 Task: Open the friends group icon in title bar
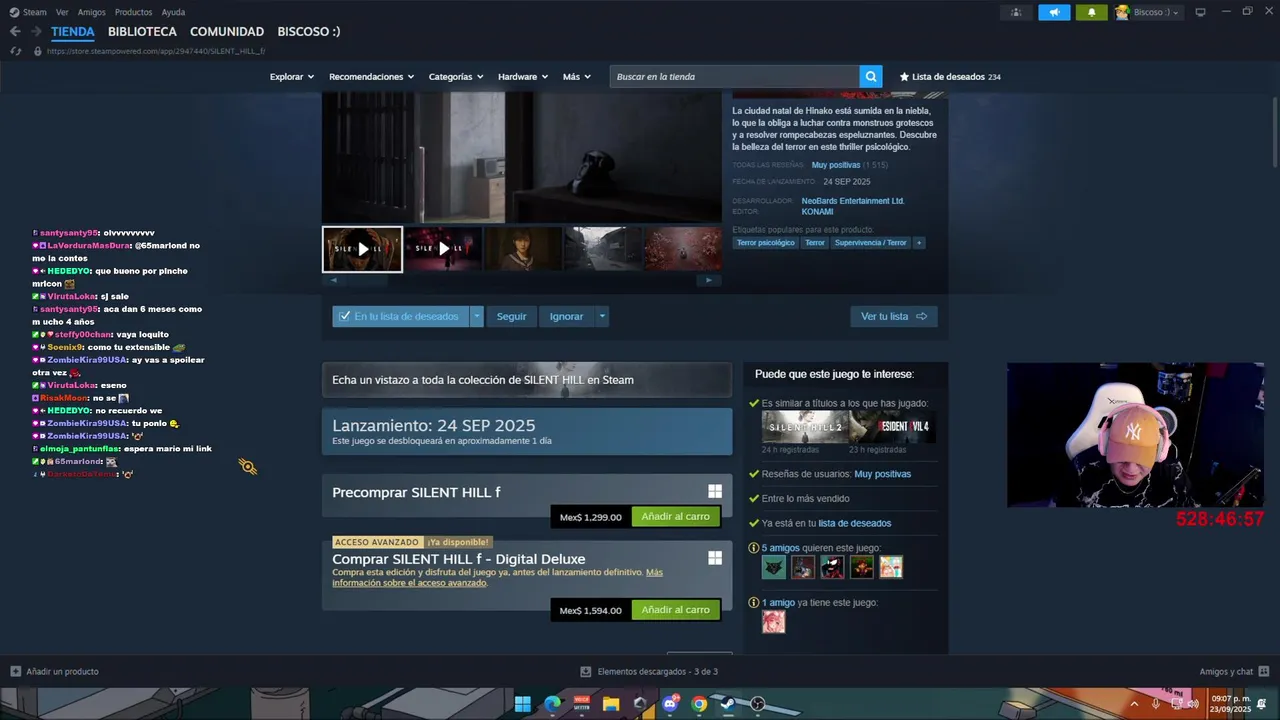[1015, 12]
